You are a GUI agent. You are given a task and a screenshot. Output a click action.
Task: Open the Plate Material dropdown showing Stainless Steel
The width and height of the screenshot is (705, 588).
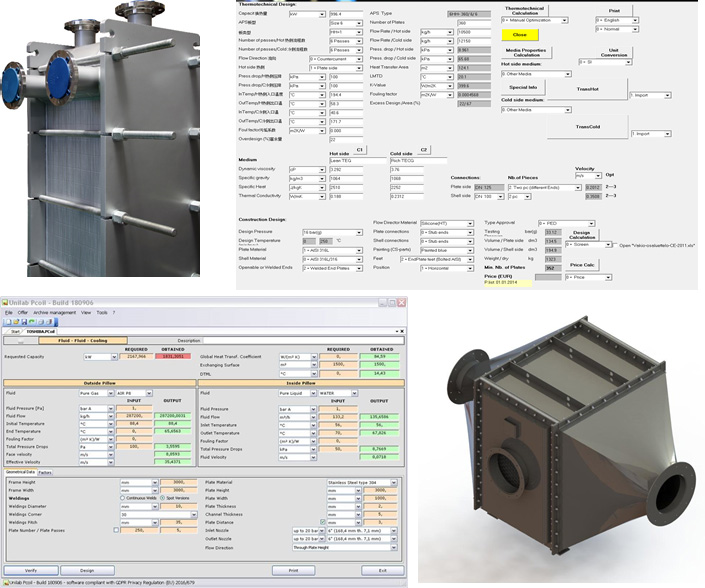point(358,481)
